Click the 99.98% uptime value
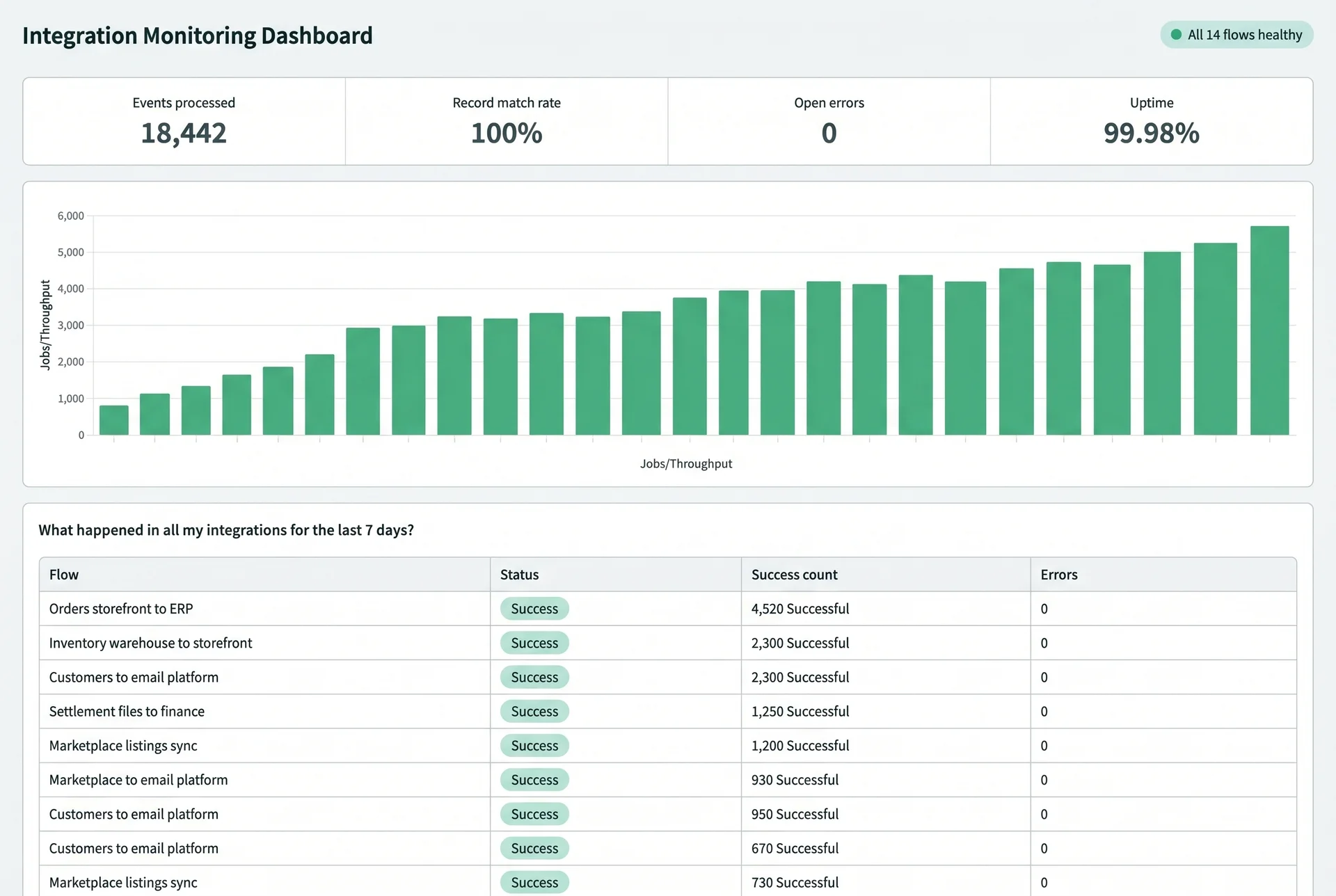This screenshot has height=896, width=1336. 1152,133
